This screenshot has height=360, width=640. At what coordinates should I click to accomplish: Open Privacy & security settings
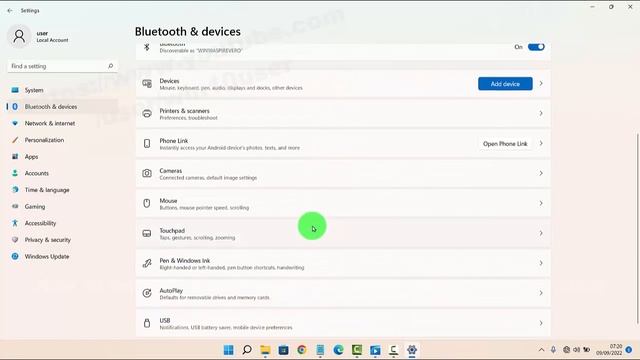[61, 240]
